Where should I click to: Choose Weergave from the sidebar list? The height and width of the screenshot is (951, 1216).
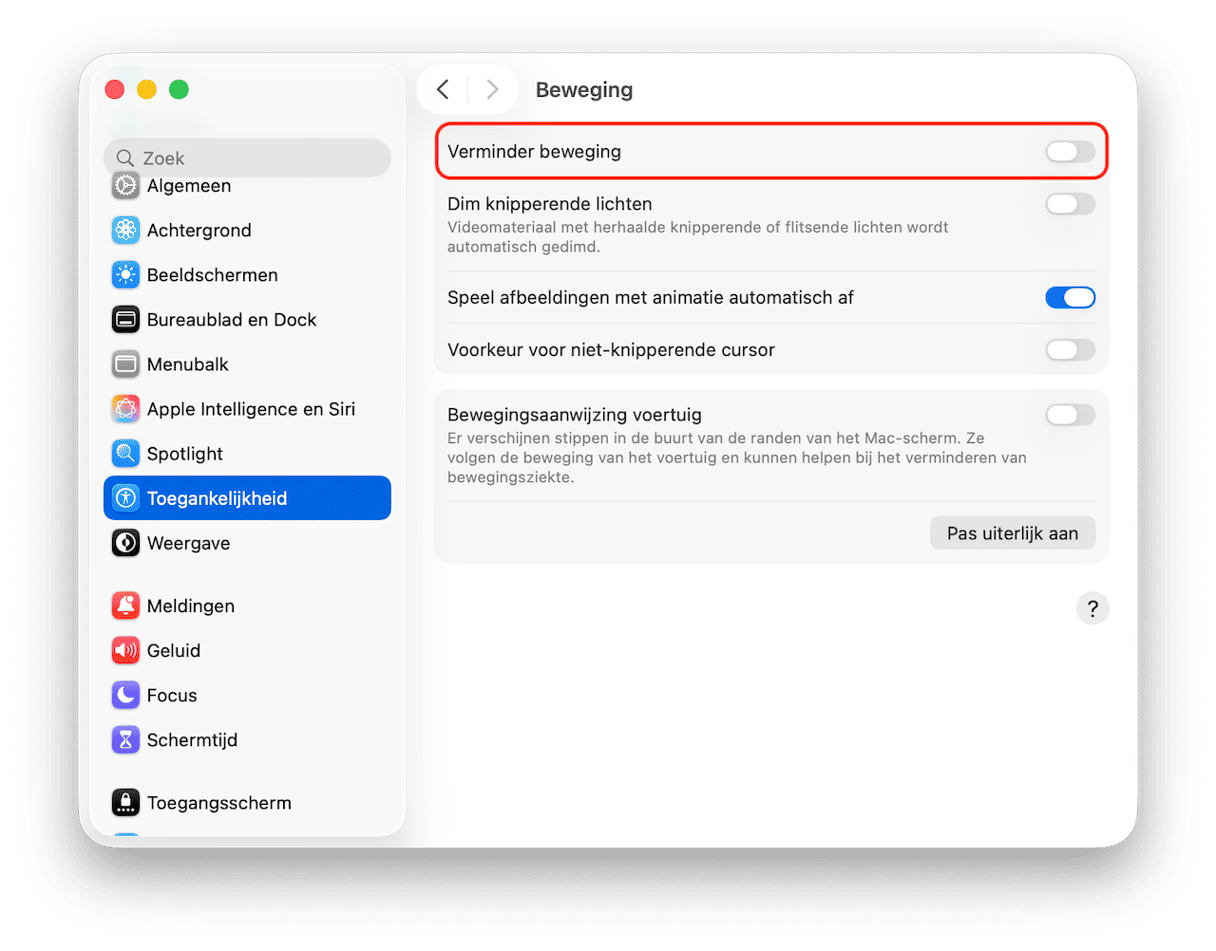(x=188, y=543)
